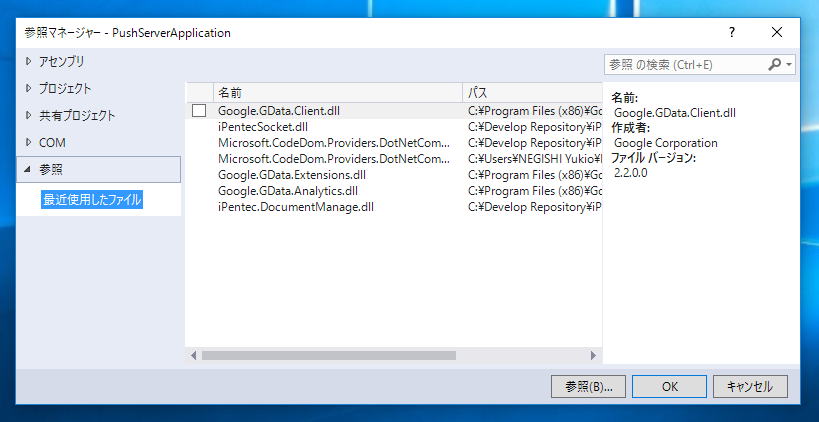Expand the アセンブリ tree node
The image size is (819, 422).
point(28,62)
